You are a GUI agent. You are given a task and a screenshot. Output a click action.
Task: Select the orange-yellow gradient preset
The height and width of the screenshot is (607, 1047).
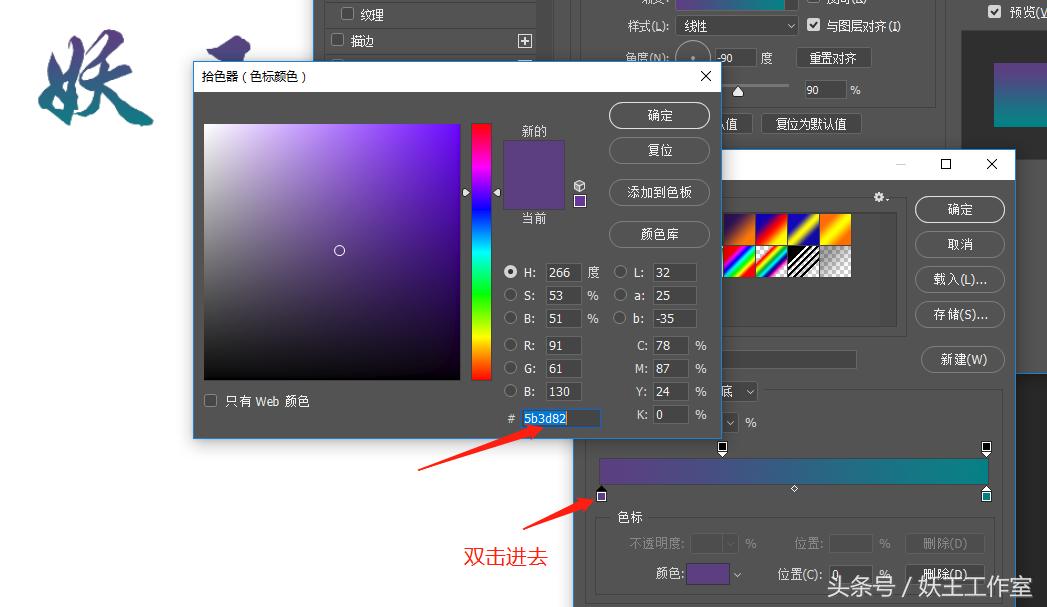pyautogui.click(x=837, y=228)
